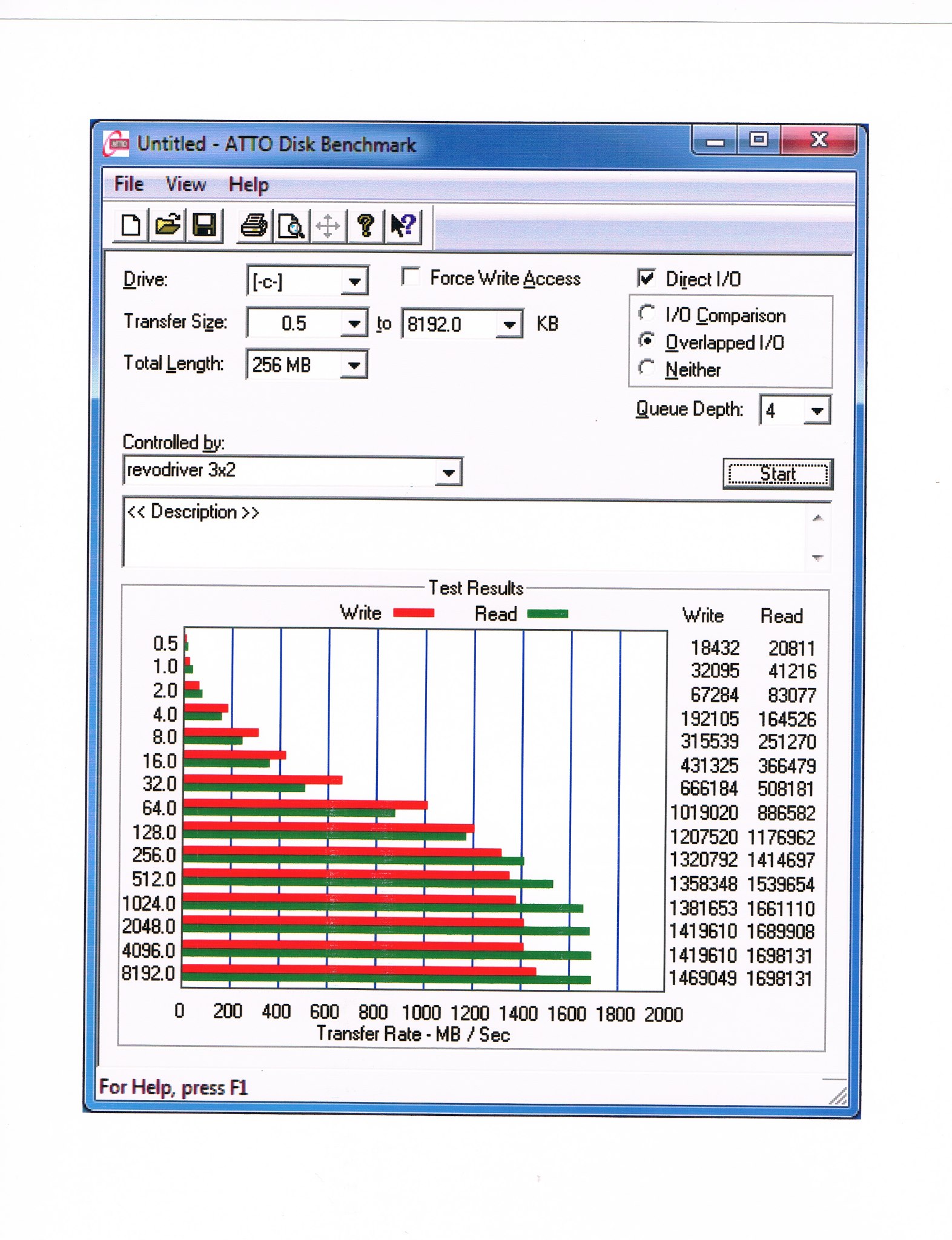Save results with the floppy disk icon
The image size is (952, 1240).
205,226
